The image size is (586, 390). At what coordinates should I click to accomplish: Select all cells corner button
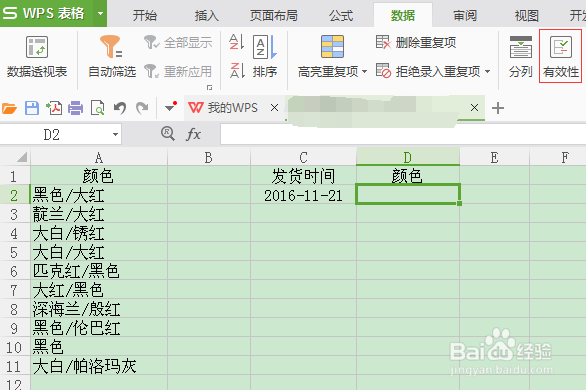(x=15, y=157)
